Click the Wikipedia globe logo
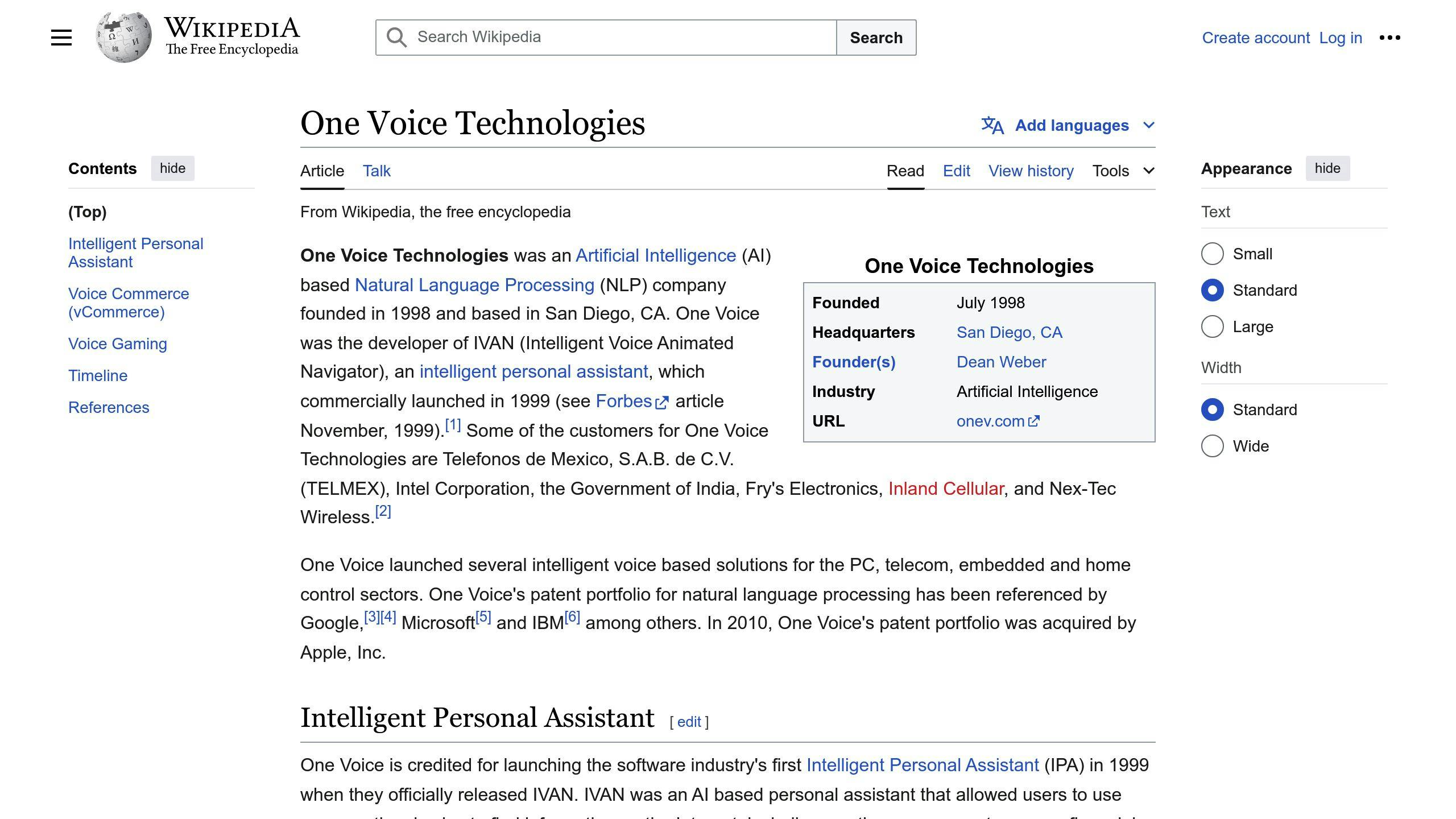The width and height of the screenshot is (1456, 819). tap(123, 38)
